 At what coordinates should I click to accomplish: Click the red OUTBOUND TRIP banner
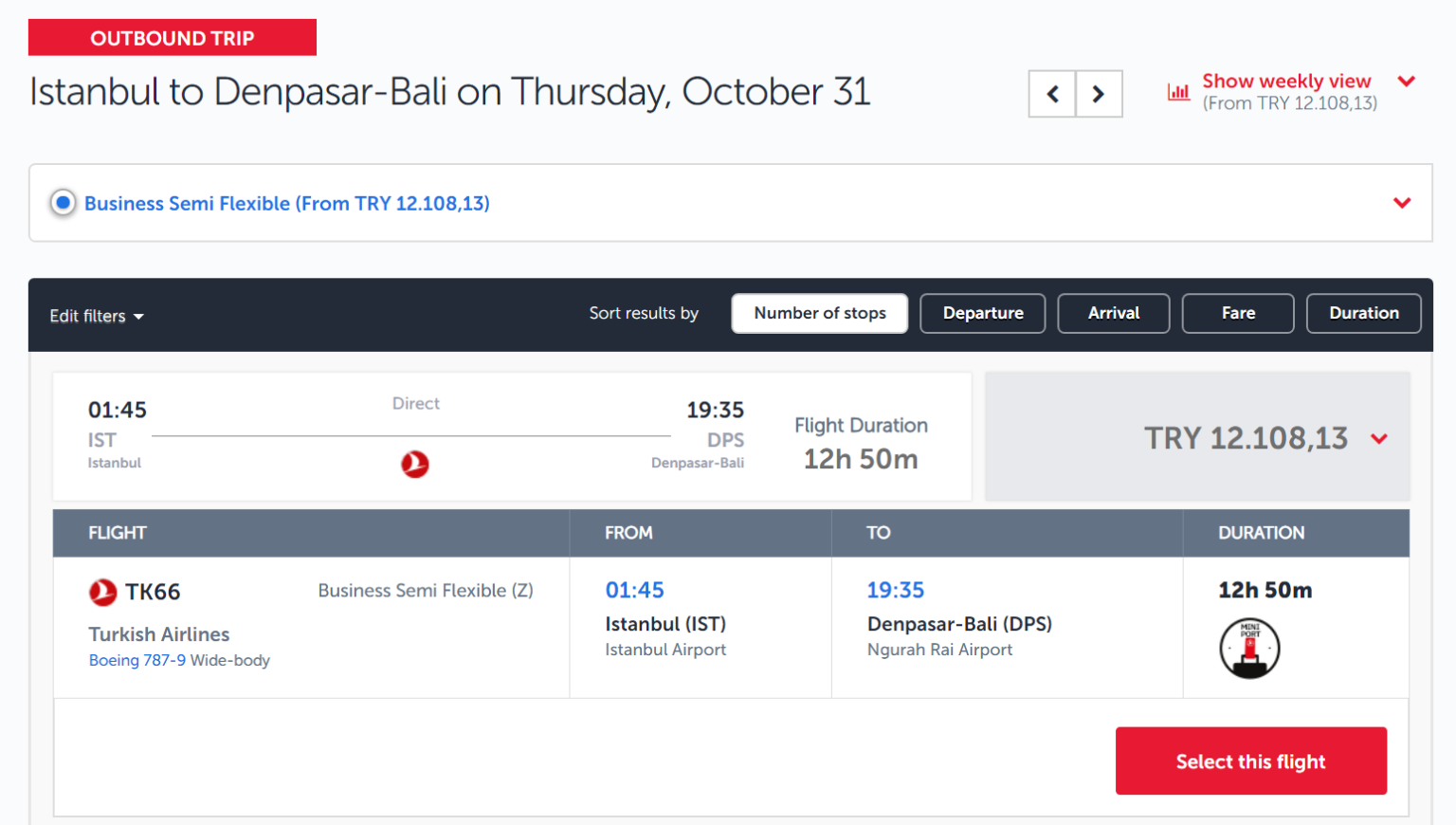(x=172, y=37)
